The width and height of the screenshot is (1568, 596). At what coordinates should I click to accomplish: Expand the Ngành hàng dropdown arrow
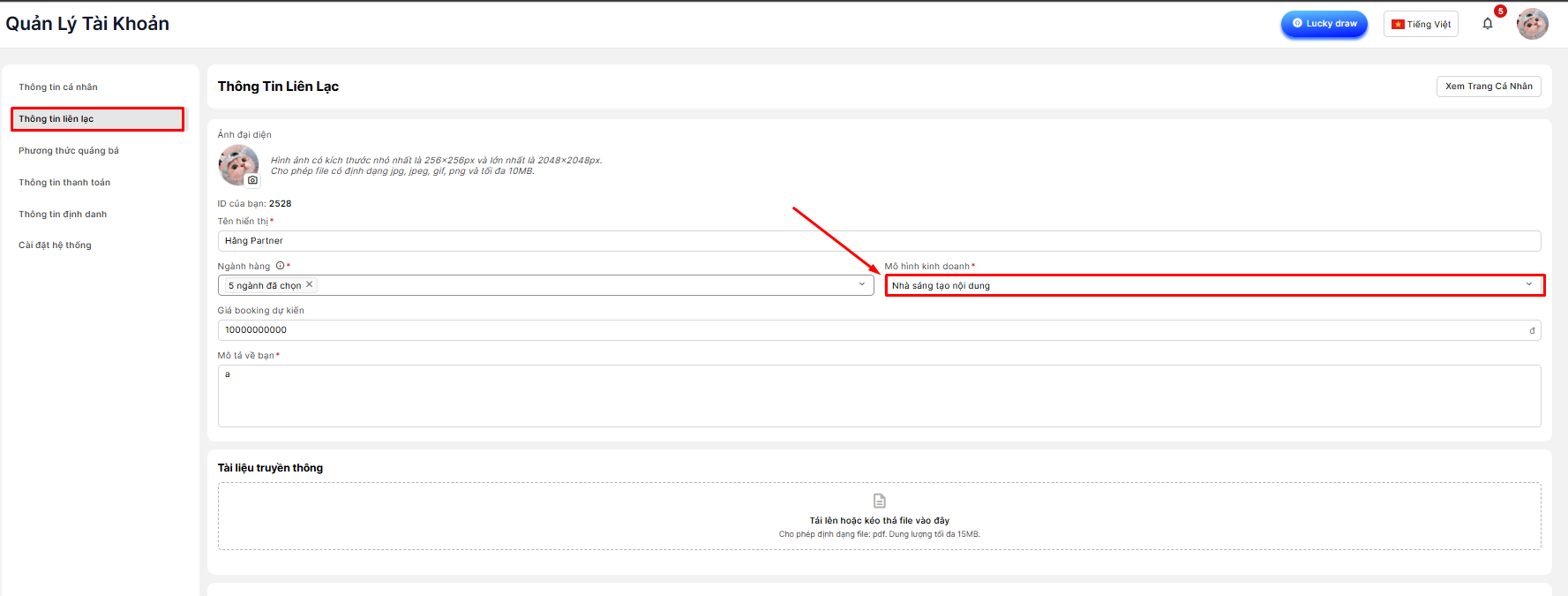tap(862, 284)
